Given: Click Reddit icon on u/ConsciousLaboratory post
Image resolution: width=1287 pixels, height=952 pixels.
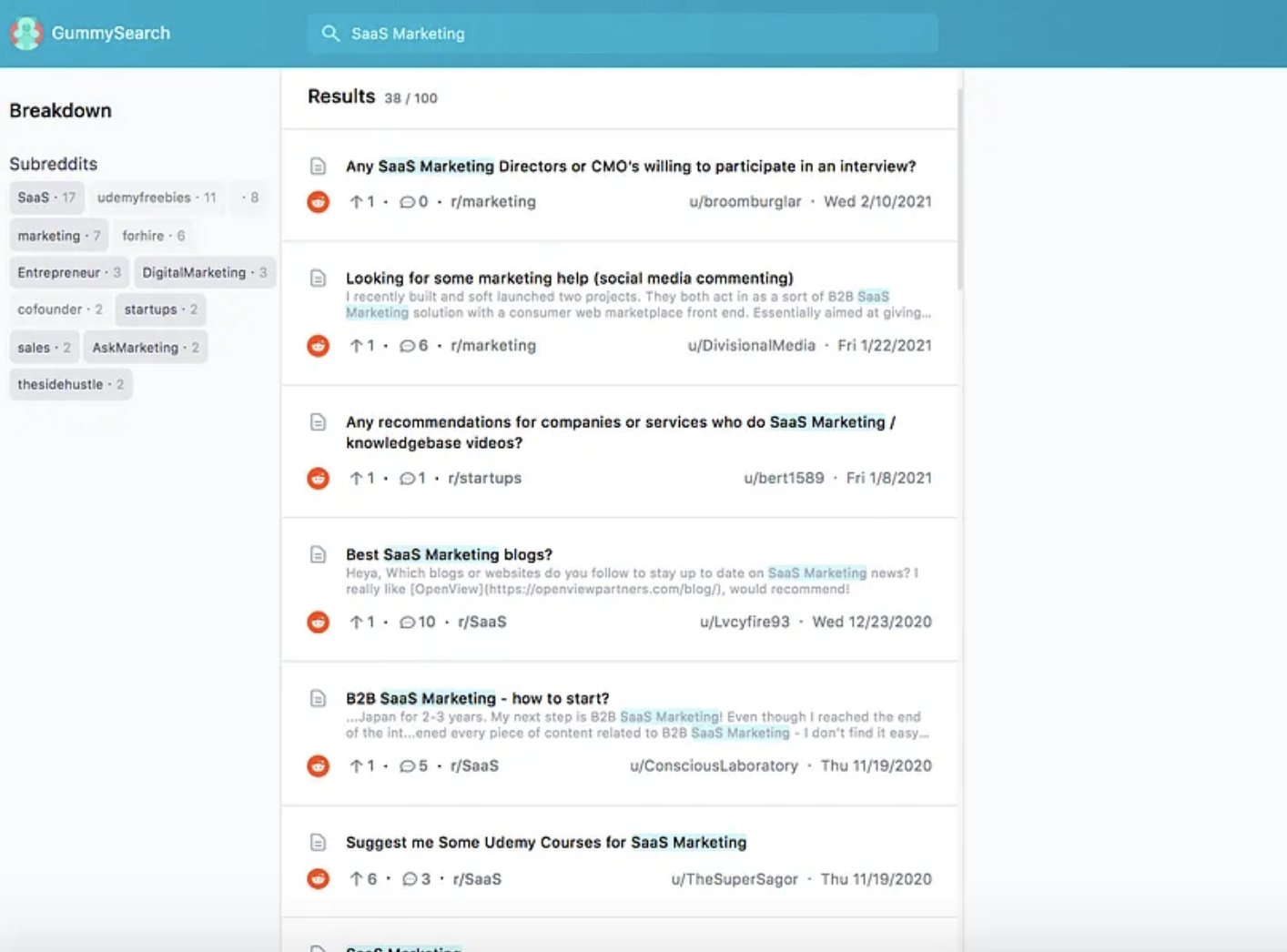Looking at the screenshot, I should coord(318,765).
